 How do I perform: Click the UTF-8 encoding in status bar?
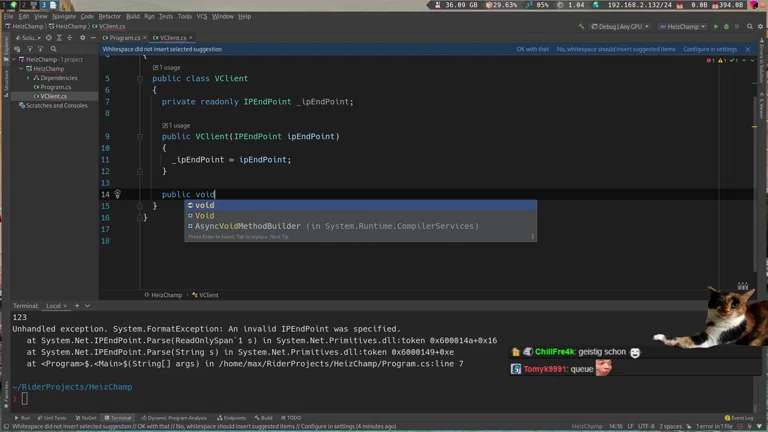pyautogui.click(x=646, y=426)
